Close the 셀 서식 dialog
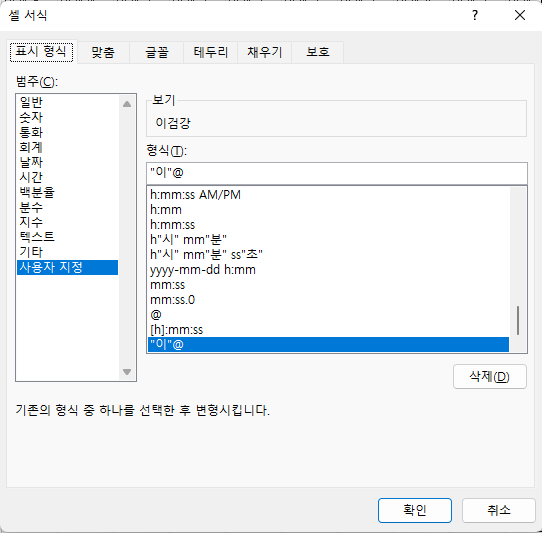Viewport: 542px width, 533px height. [x=520, y=15]
